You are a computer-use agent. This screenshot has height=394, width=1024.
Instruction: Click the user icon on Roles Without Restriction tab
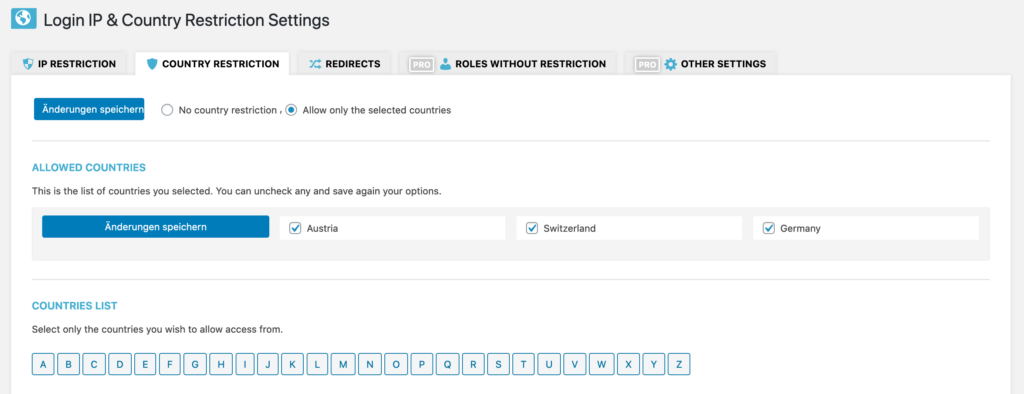pos(445,64)
